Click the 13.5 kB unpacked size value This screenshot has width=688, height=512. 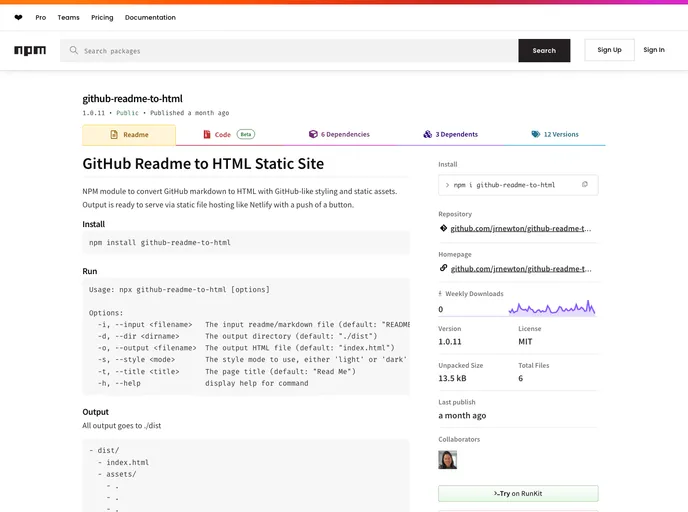coord(452,378)
